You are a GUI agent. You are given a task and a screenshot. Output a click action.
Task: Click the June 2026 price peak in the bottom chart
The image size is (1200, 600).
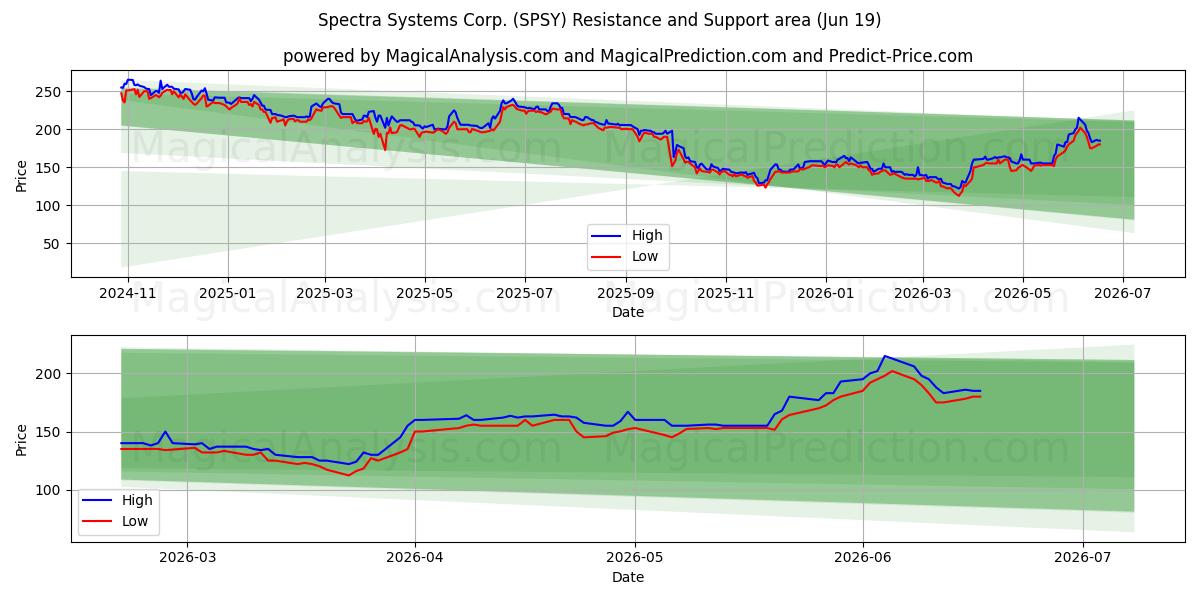[884, 356]
